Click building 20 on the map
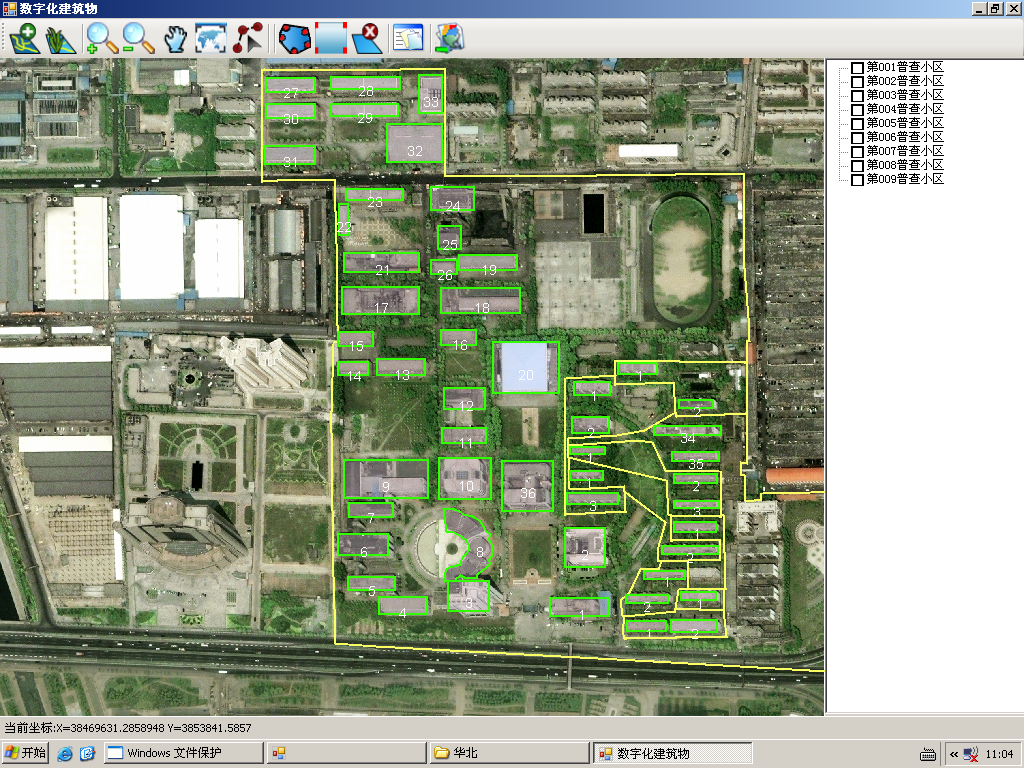This screenshot has width=1024, height=768. [525, 368]
